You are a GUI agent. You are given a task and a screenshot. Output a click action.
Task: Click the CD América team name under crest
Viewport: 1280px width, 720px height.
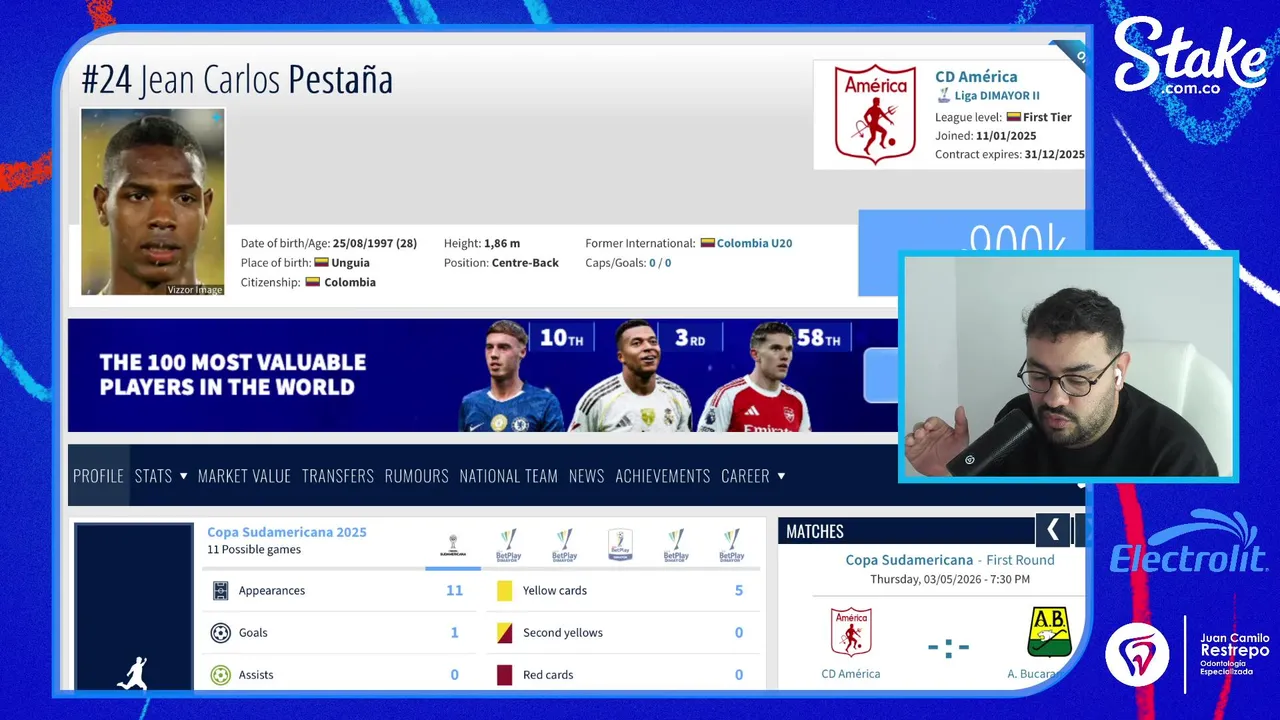(851, 674)
